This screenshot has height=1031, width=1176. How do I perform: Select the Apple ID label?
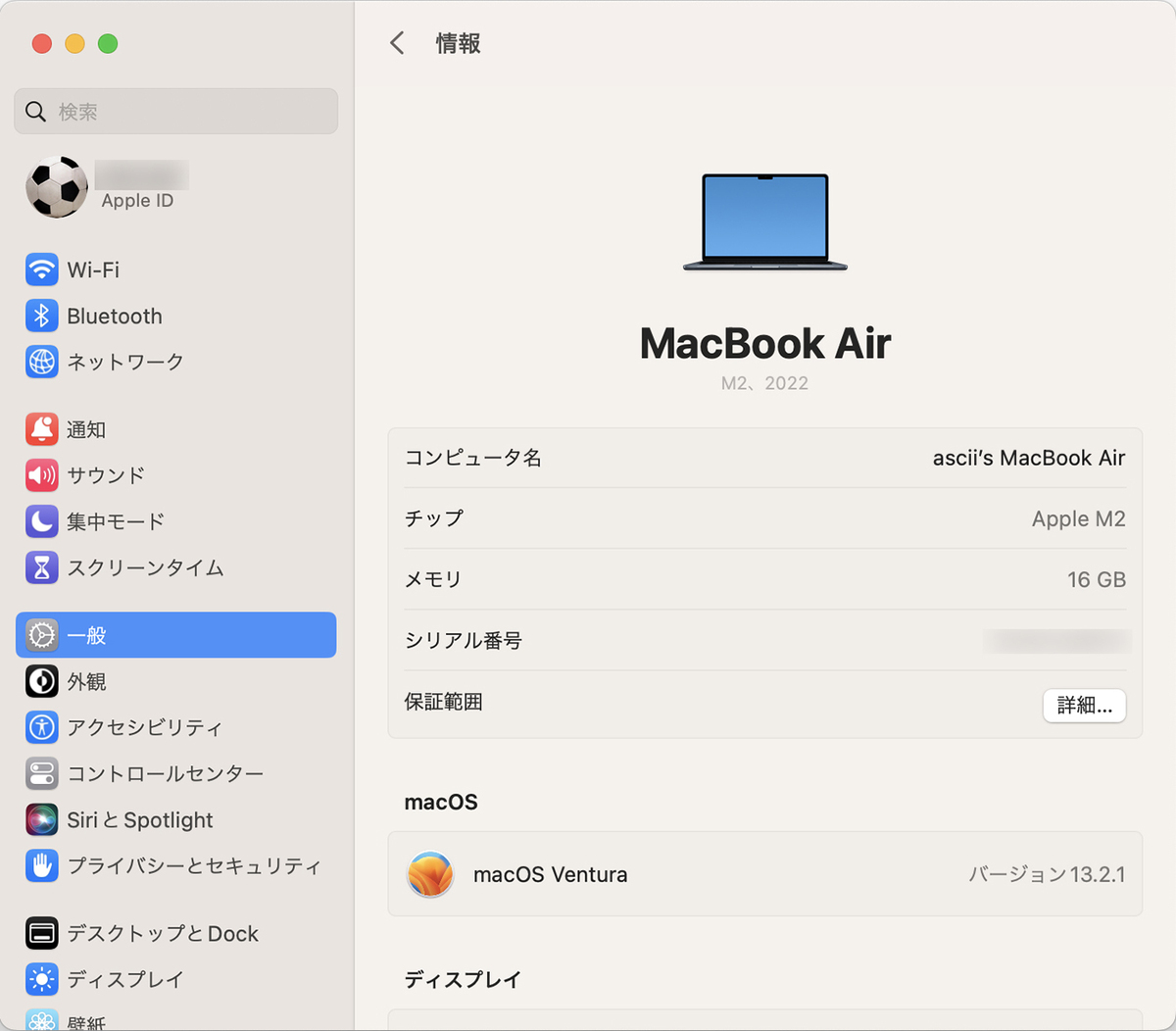[x=137, y=200]
